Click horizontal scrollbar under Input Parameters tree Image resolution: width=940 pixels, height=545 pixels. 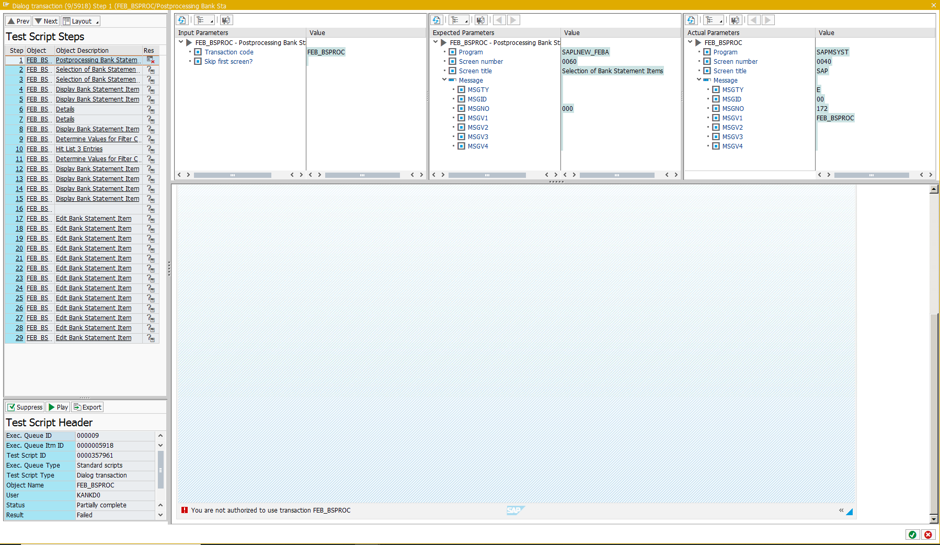click(x=233, y=175)
